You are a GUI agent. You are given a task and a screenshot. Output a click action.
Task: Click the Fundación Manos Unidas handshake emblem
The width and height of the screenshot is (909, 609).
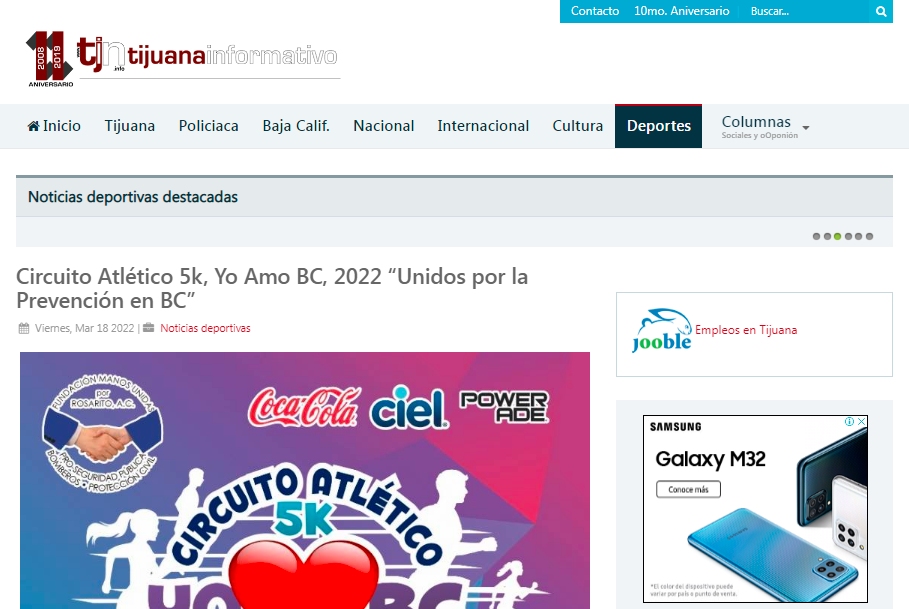coord(102,432)
